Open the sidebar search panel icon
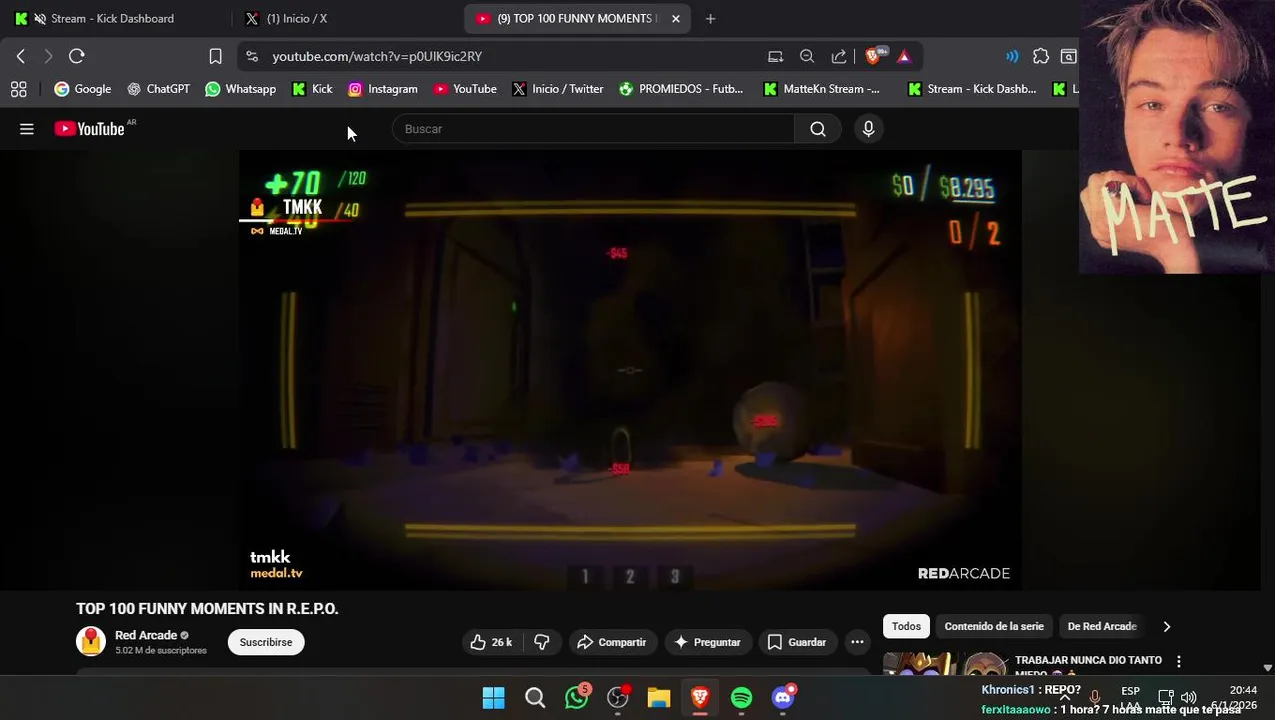This screenshot has height=720, width=1275. click(x=1068, y=56)
